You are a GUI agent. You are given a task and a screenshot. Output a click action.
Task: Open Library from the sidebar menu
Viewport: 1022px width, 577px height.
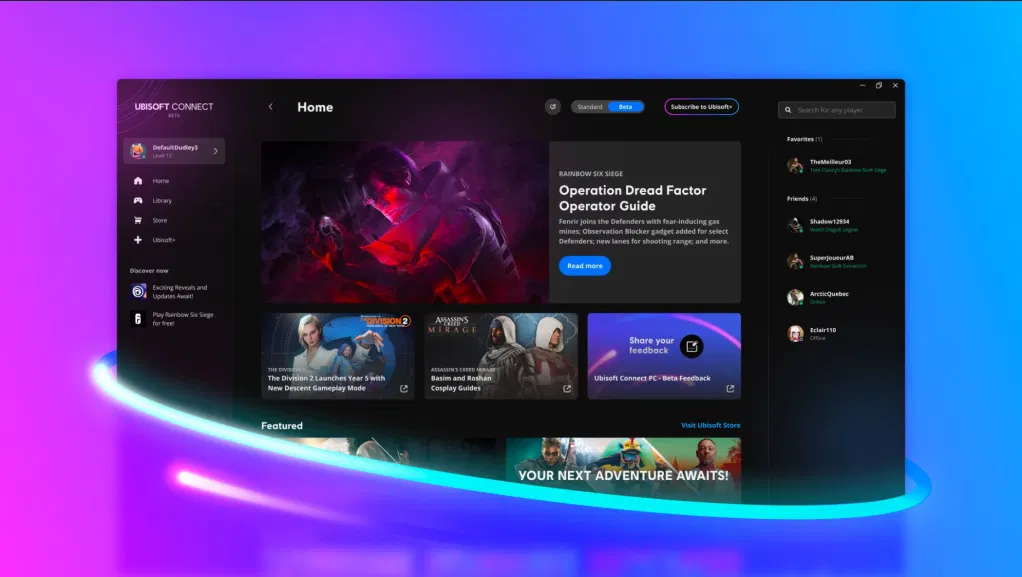[160, 200]
